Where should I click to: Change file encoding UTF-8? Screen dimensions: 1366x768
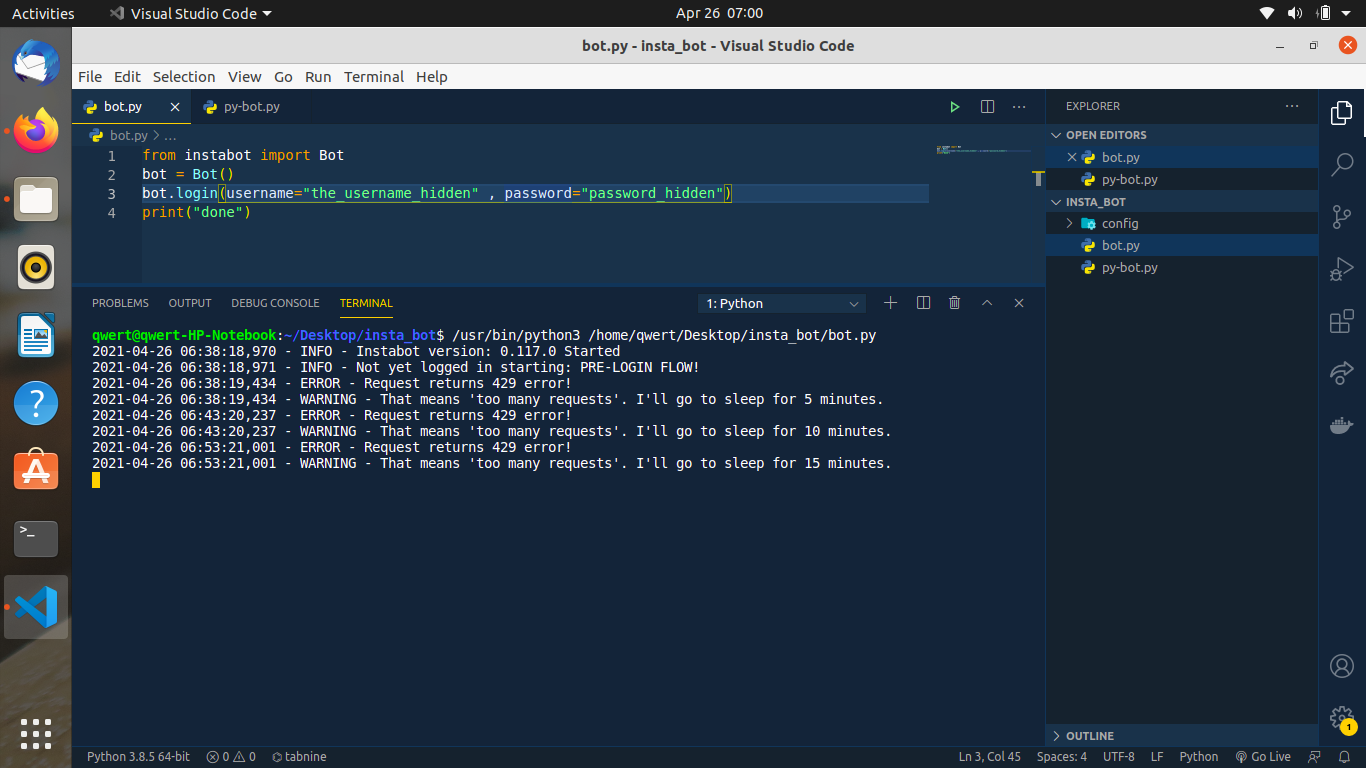[x=1119, y=757]
